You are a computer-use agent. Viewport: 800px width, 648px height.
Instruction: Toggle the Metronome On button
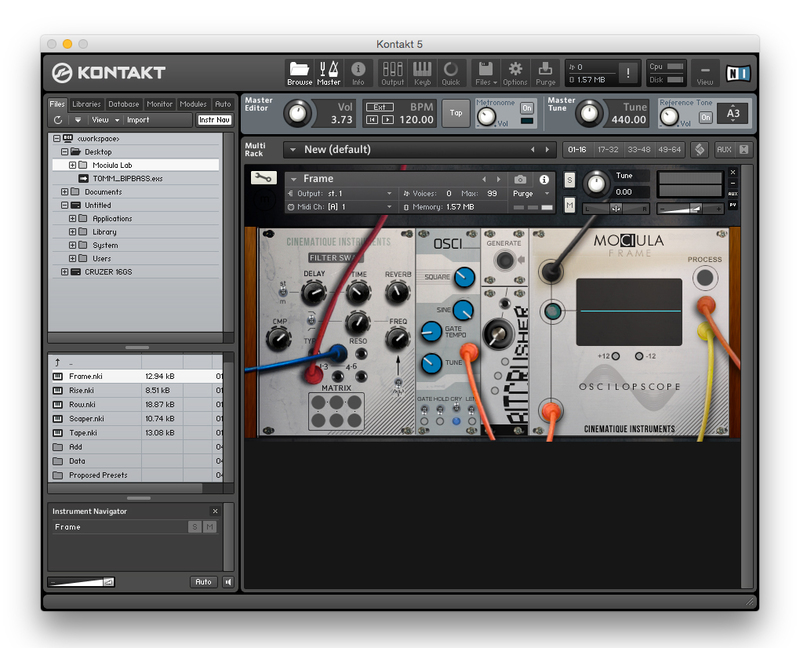(527, 107)
